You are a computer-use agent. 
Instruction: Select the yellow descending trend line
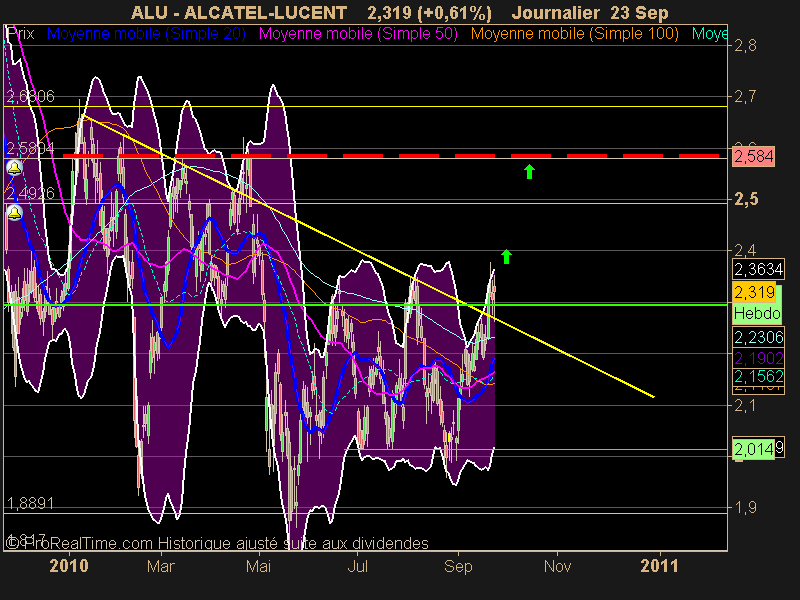(367, 256)
